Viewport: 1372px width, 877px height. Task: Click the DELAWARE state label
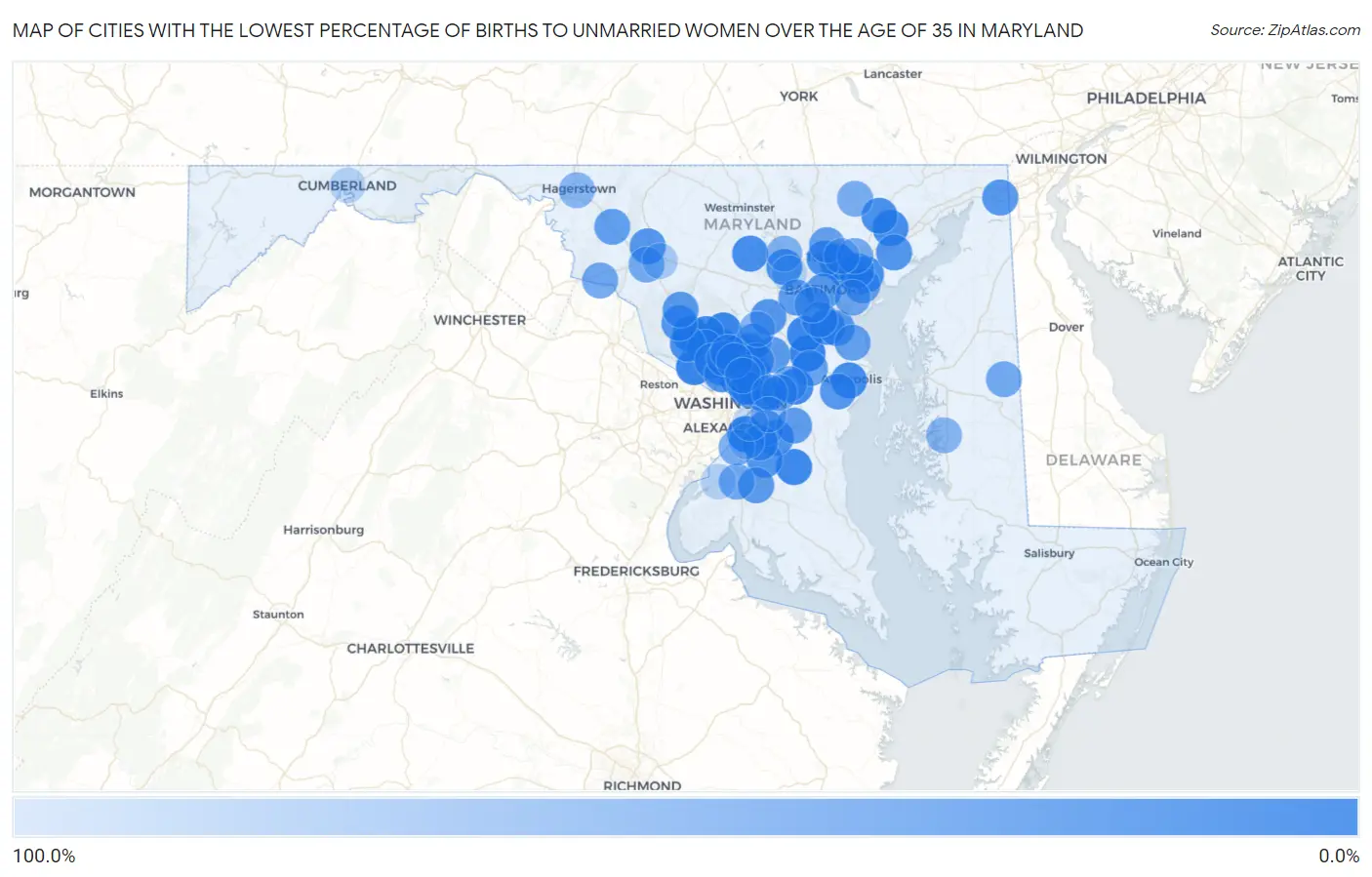(x=1093, y=459)
